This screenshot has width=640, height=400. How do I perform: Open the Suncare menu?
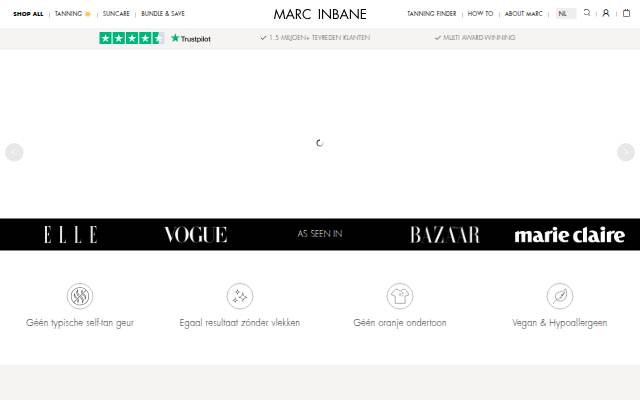[x=116, y=13]
